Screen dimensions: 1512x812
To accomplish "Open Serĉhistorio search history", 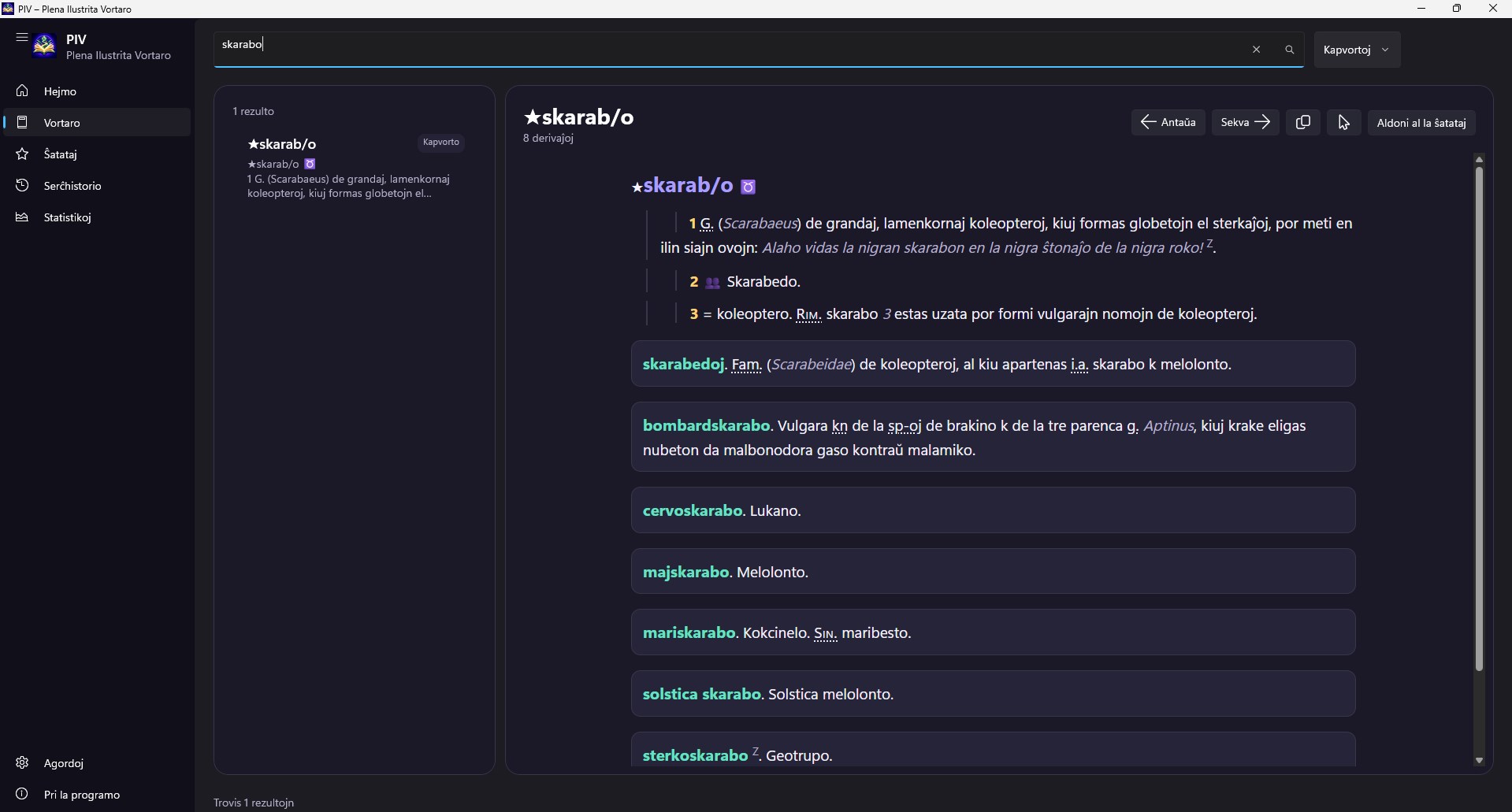I will 97,186.
